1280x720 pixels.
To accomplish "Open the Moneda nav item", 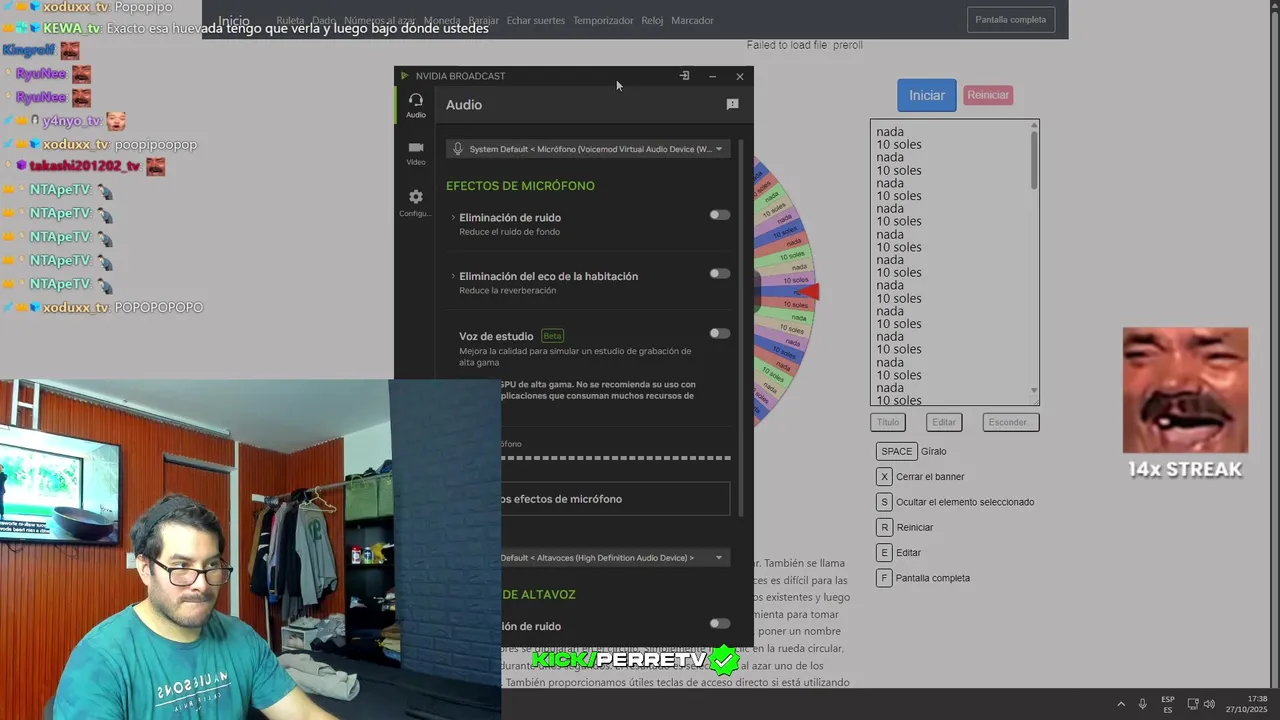I will pyautogui.click(x=442, y=20).
